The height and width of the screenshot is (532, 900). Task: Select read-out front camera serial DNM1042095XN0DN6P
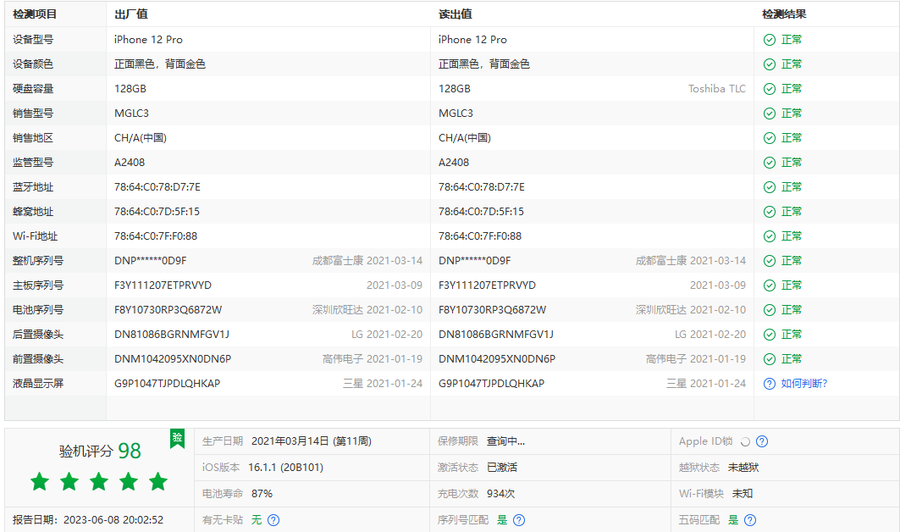(497, 359)
